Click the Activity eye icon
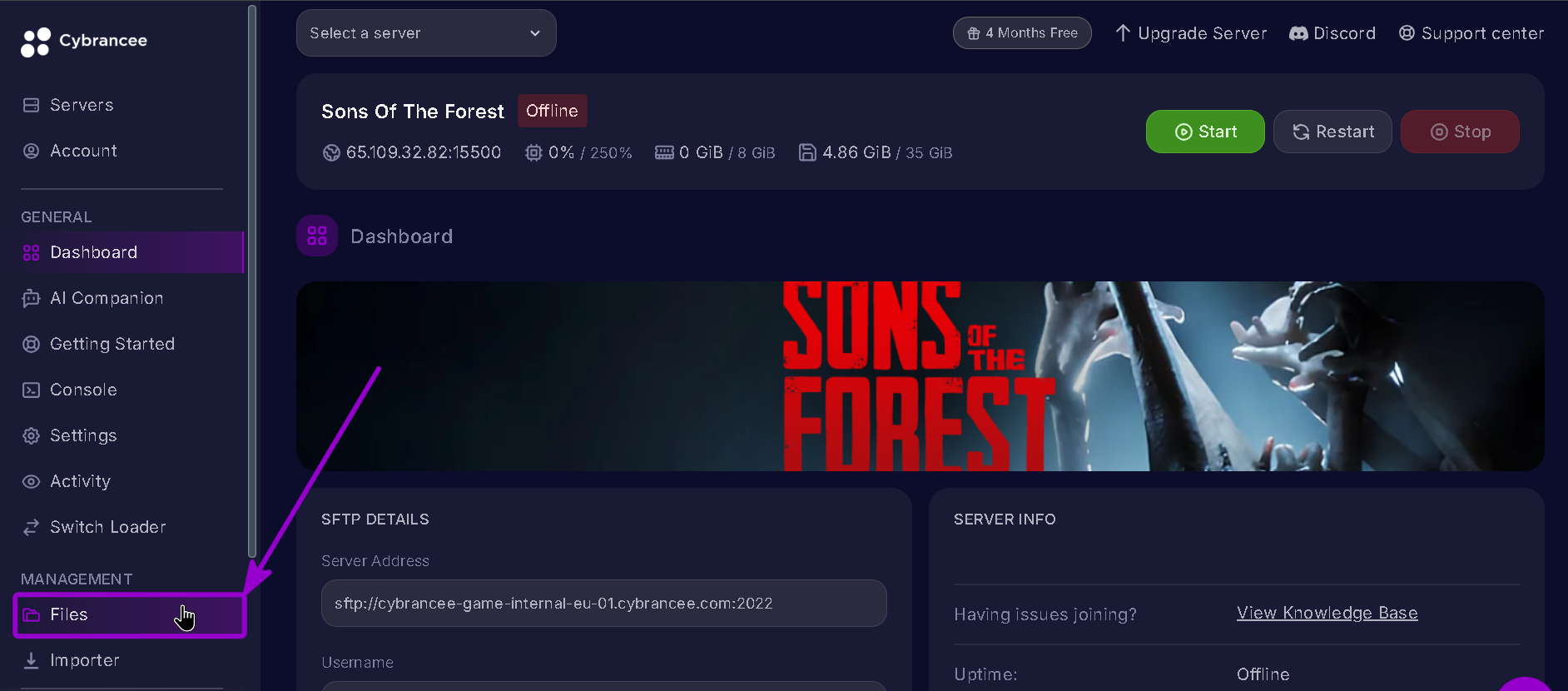The image size is (1568, 691). point(32,481)
